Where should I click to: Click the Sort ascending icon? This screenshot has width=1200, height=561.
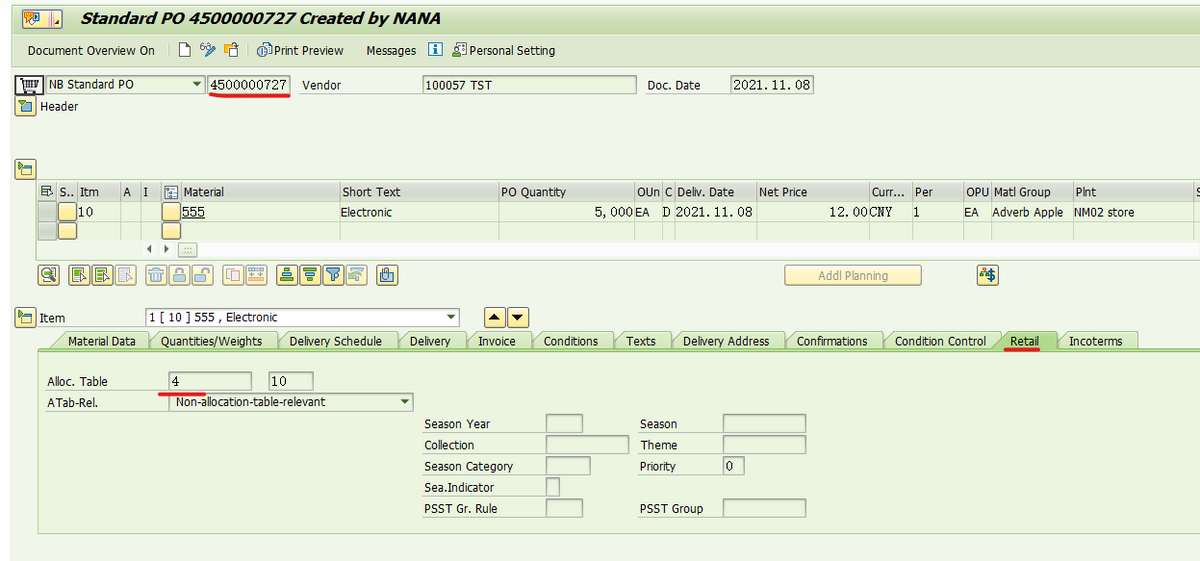[288, 275]
